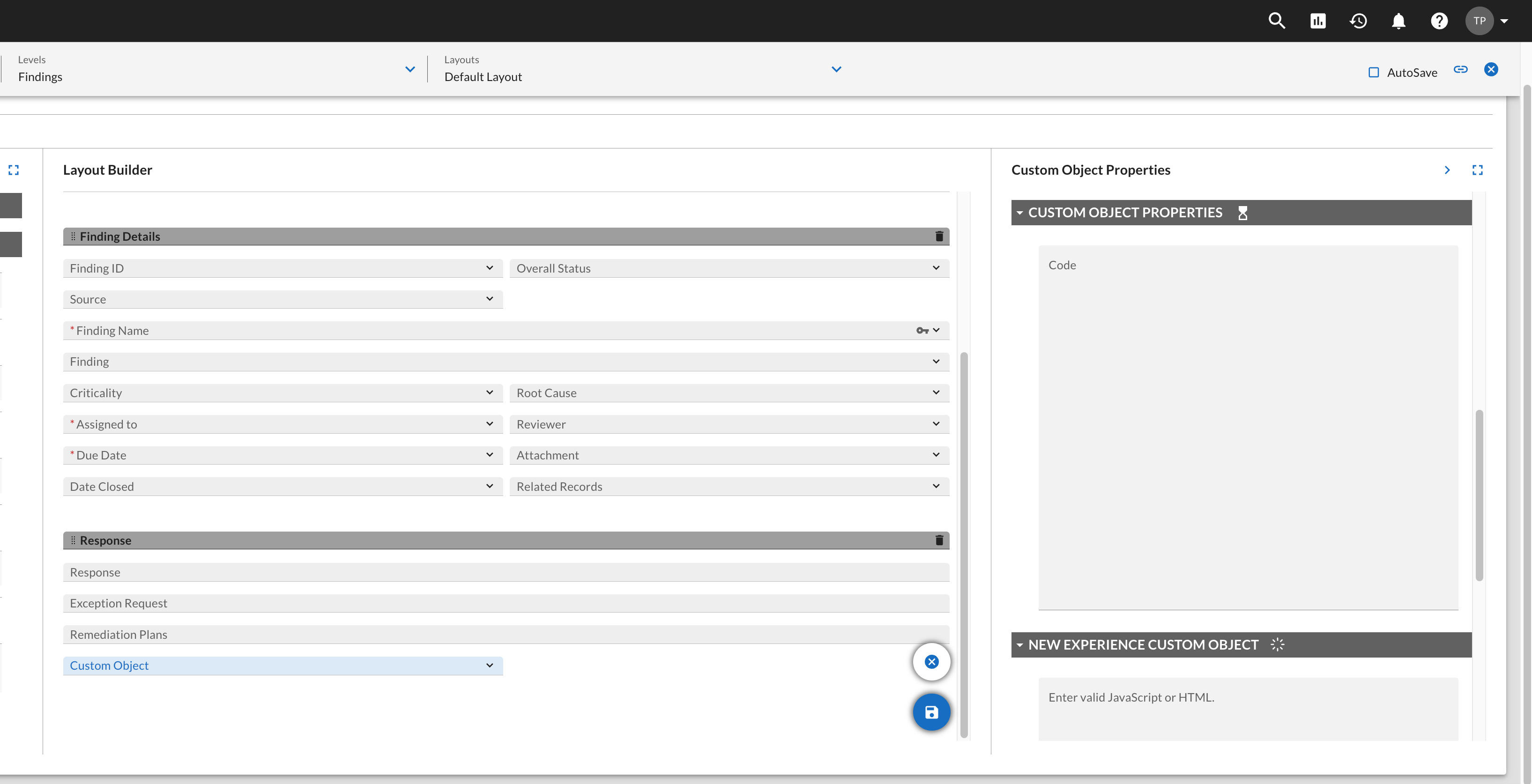Click the blue floppy disk save button

pos(931,712)
